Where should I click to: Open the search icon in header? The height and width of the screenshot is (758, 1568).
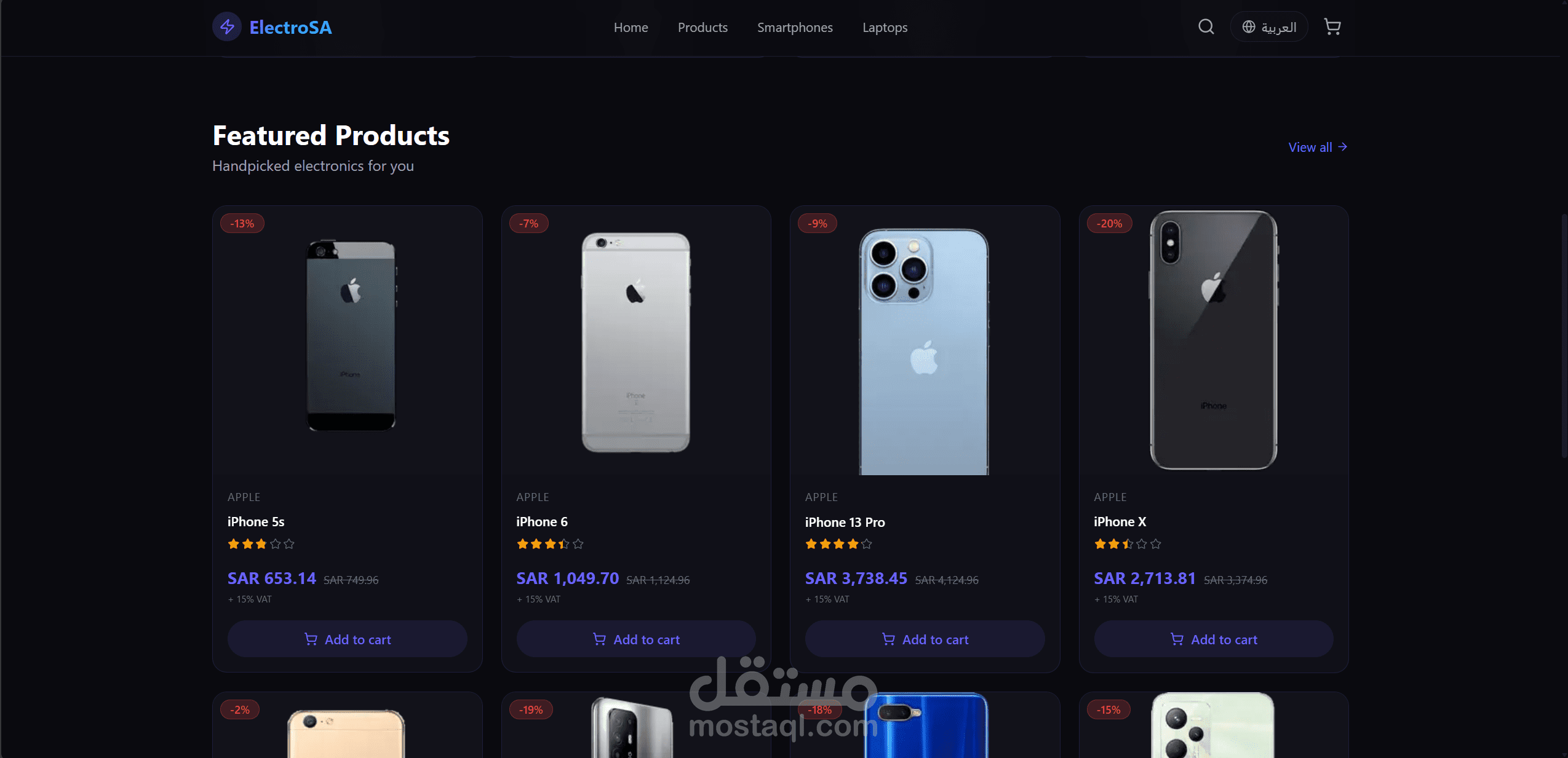click(1206, 27)
